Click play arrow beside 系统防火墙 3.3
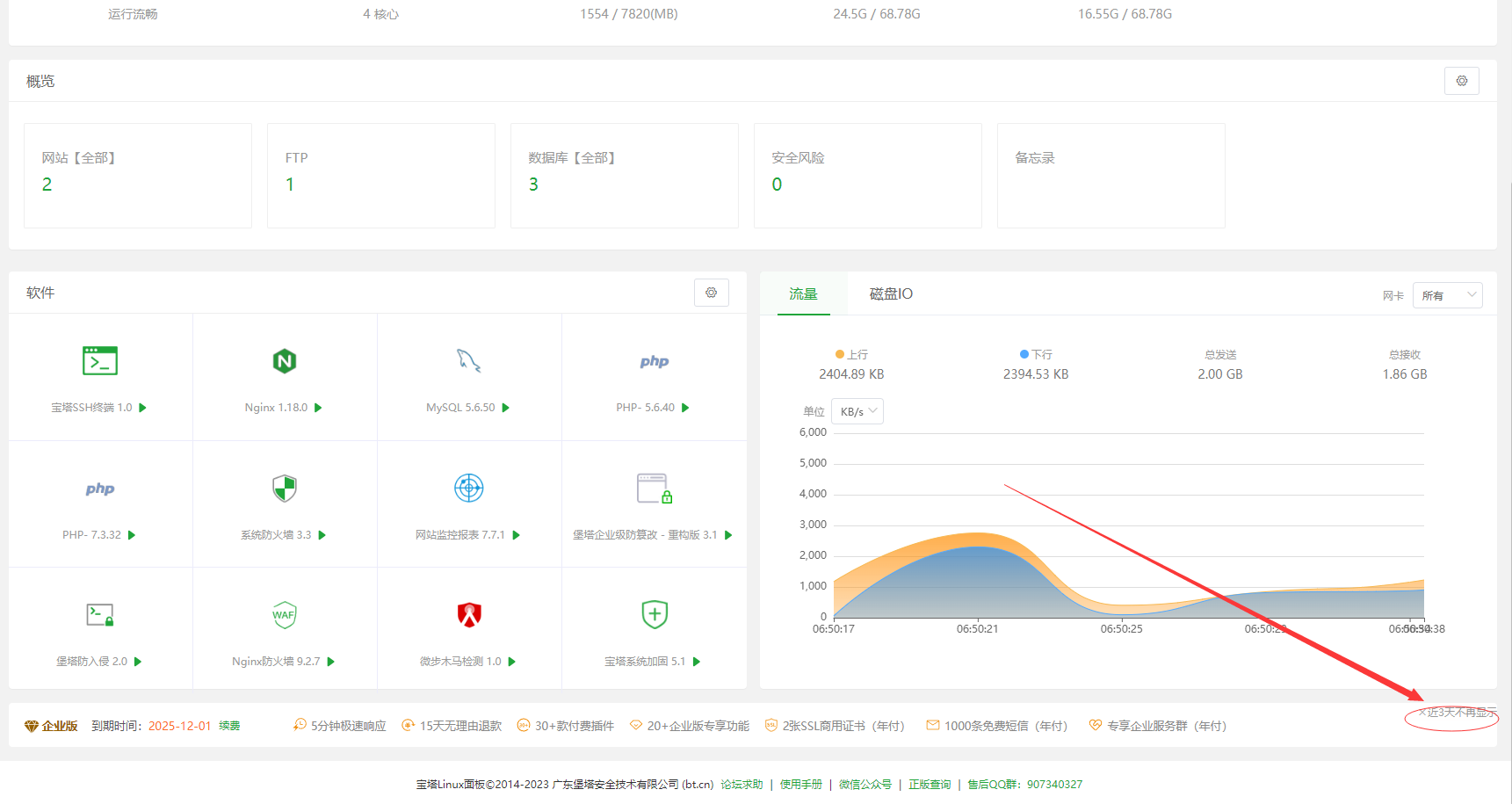1512x804 pixels. 322,535
